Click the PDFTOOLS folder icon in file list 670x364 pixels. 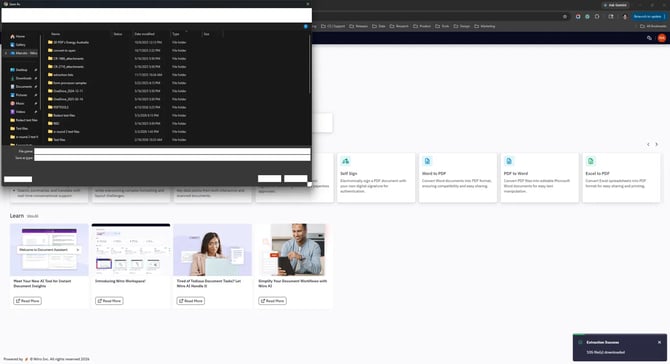coord(50,107)
